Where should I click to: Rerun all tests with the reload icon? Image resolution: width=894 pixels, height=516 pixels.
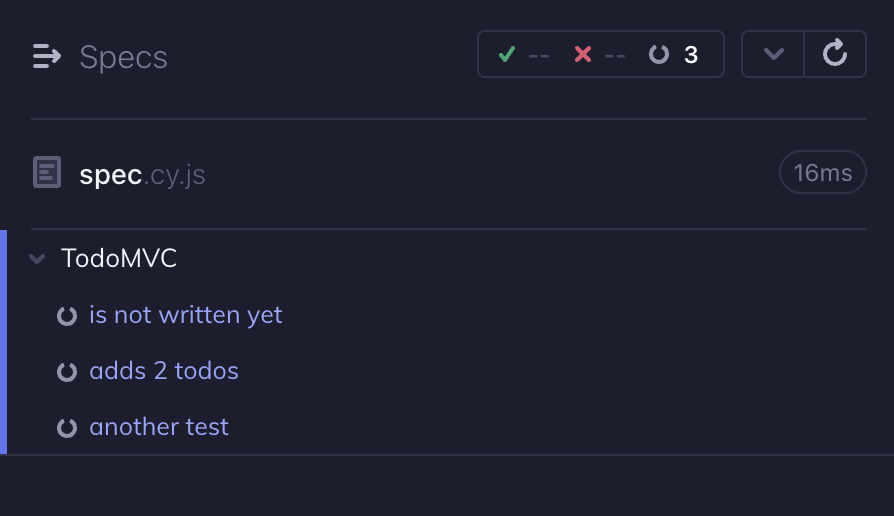click(835, 54)
